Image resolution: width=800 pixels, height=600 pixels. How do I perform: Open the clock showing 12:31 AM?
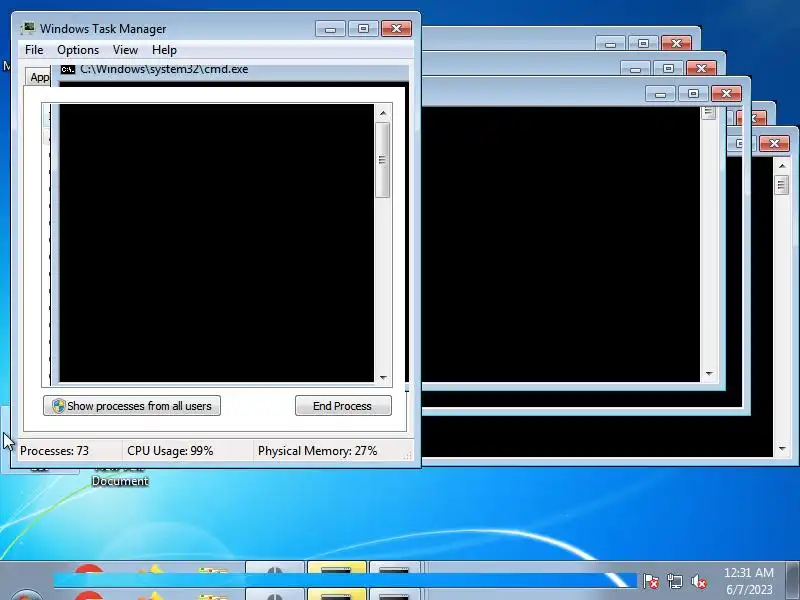[748, 581]
